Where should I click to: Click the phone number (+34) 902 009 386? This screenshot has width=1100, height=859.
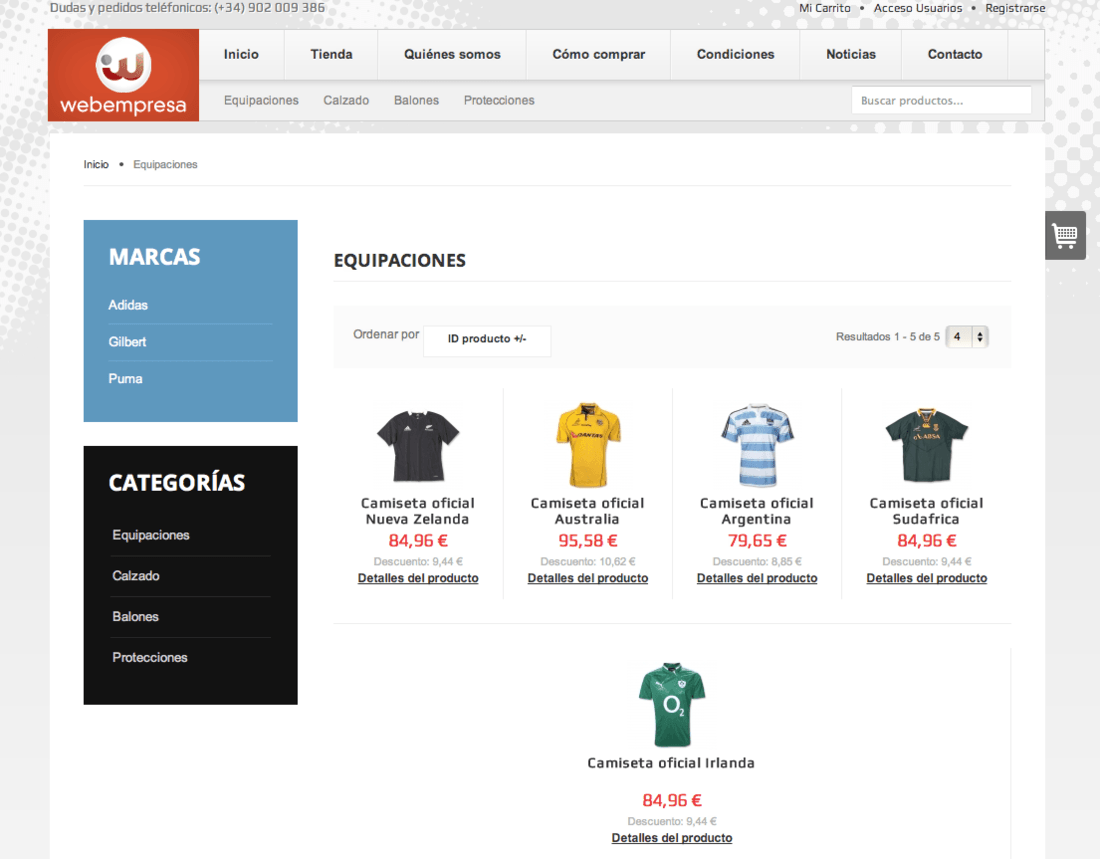269,8
